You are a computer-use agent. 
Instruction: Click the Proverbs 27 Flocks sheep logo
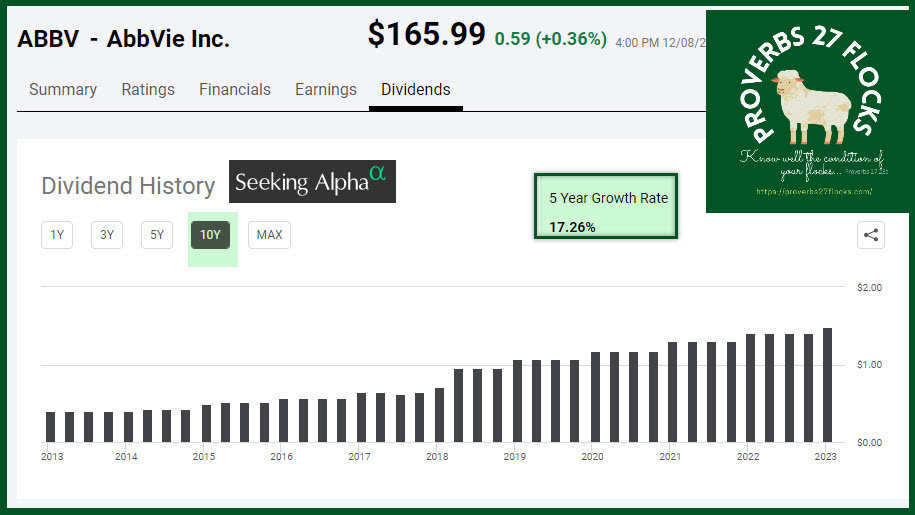click(x=809, y=111)
